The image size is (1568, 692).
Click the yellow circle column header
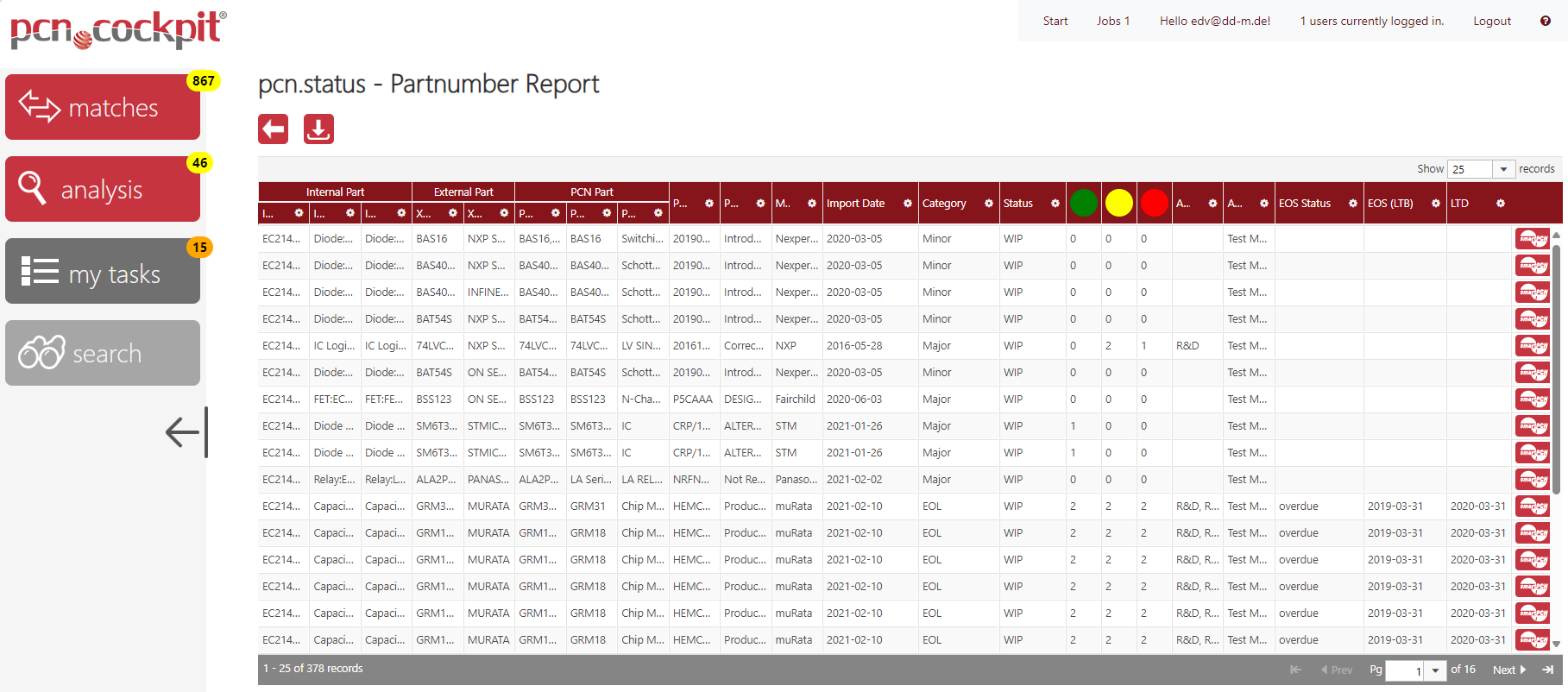click(1118, 203)
